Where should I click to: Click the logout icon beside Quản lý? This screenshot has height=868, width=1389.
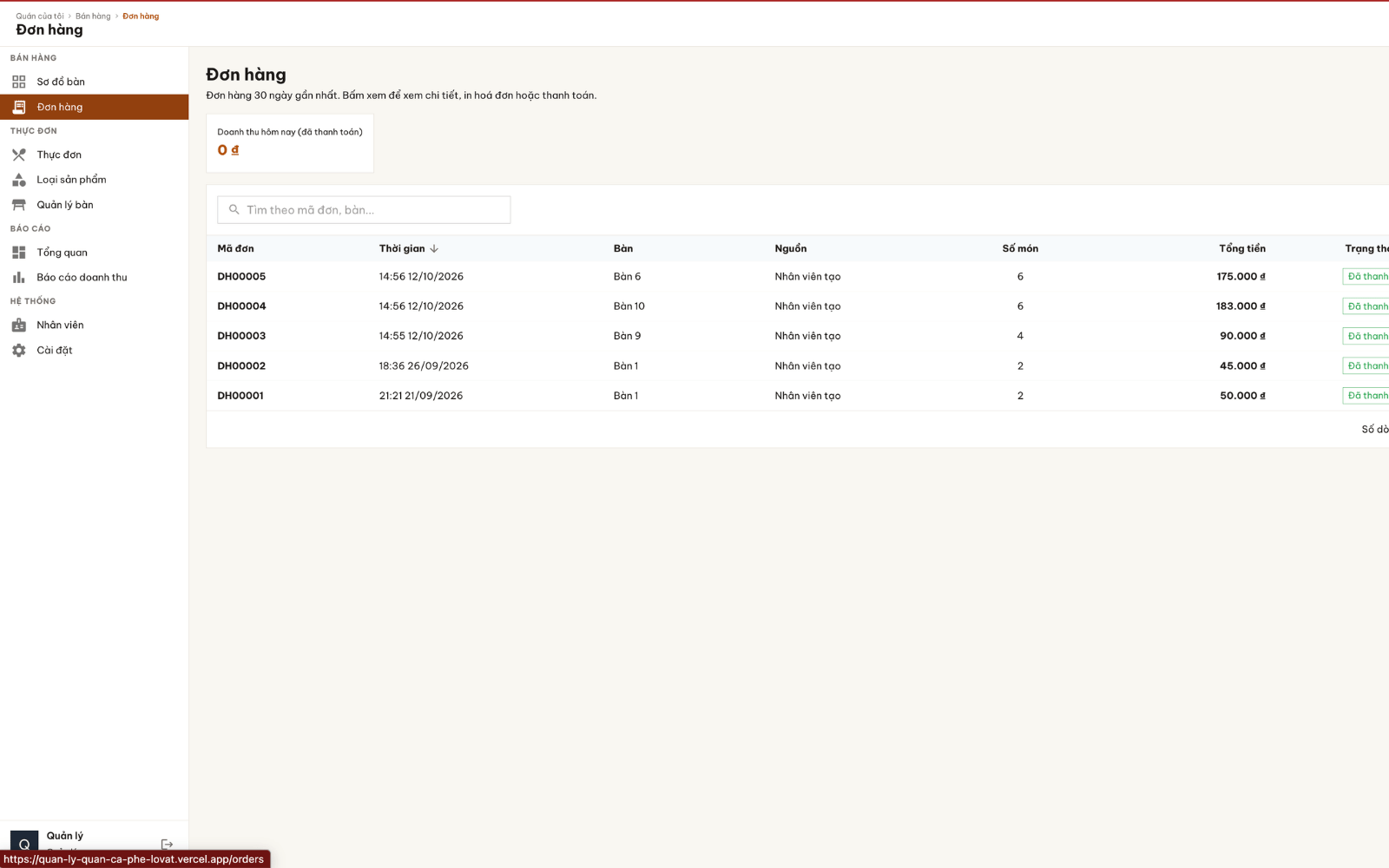coord(168,844)
